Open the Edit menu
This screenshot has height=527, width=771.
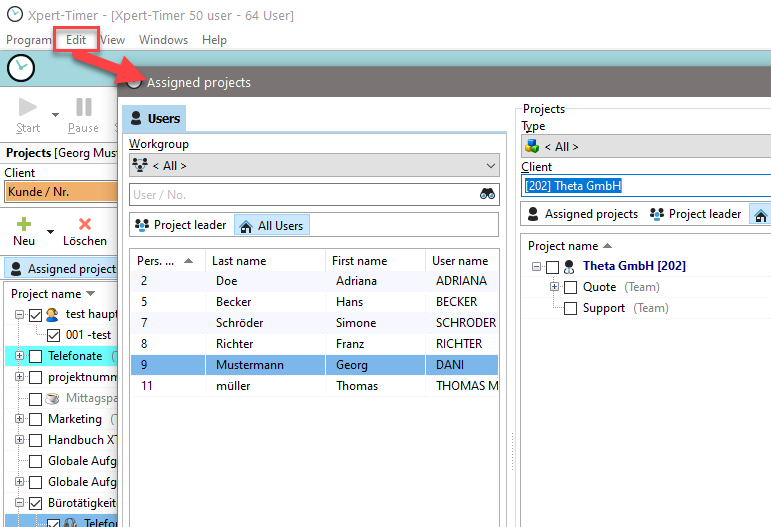coord(76,40)
